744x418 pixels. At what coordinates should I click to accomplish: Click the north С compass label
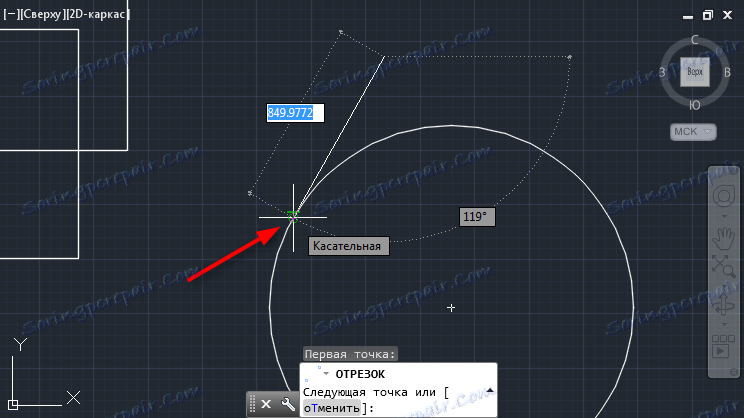click(695, 40)
